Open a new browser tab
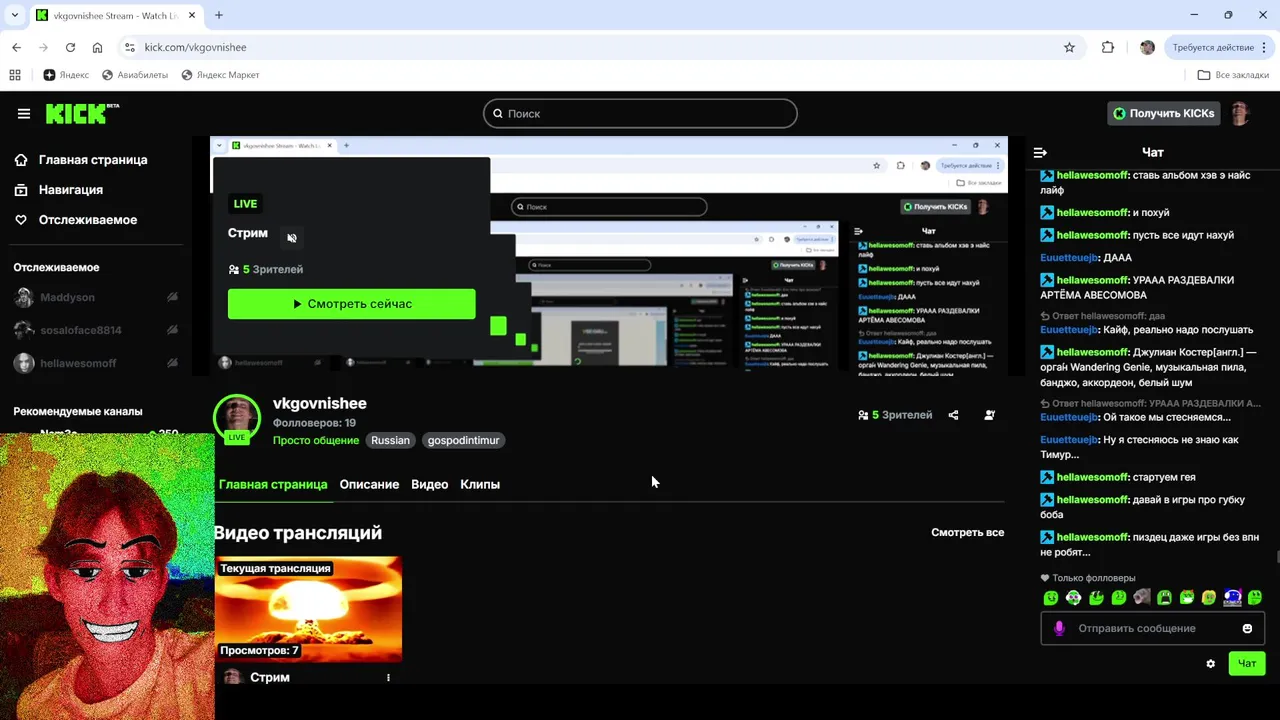Viewport: 1280px width, 720px height. (x=219, y=15)
